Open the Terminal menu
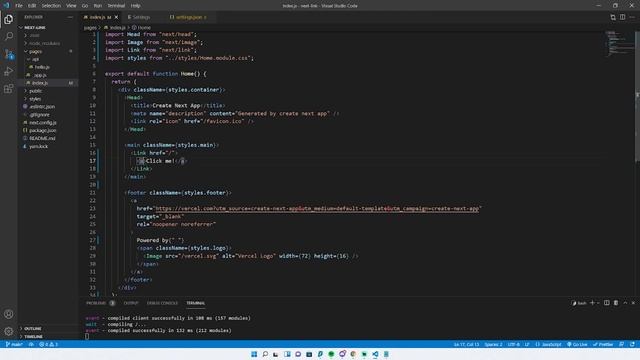 click(116, 6)
